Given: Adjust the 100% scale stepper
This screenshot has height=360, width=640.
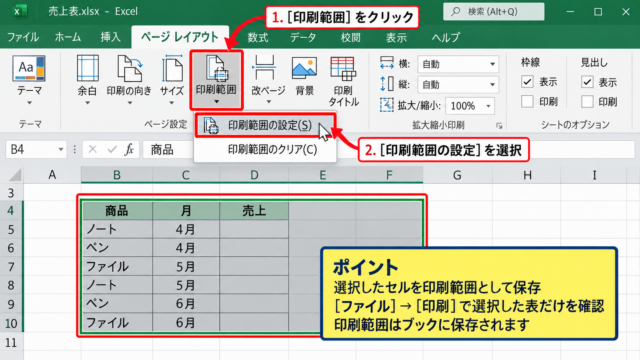Looking at the screenshot, I should [488, 106].
